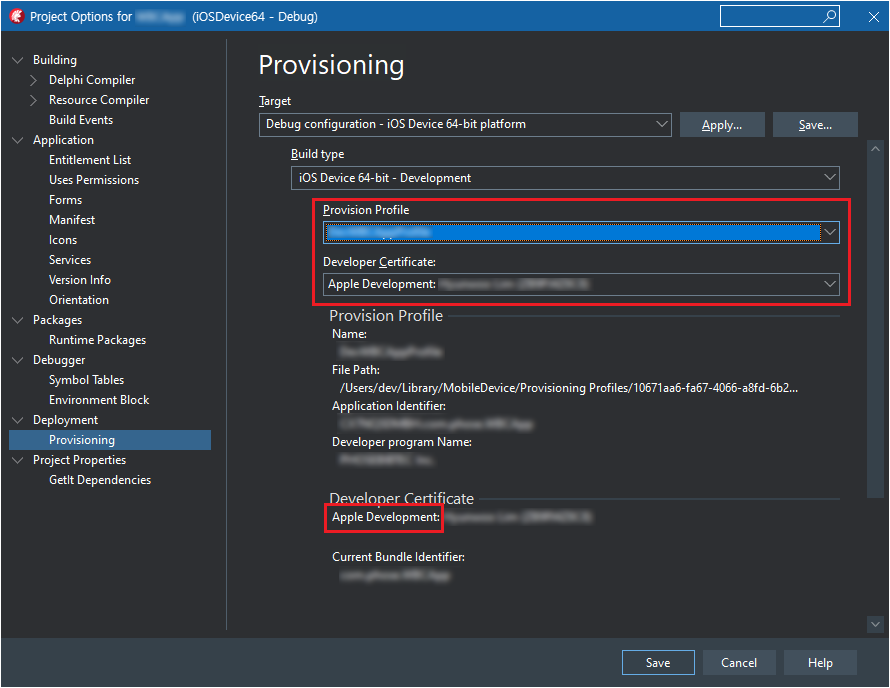Screen dimensions: 890x688
Task: Click the RAD Studio logo icon
Action: (16, 16)
